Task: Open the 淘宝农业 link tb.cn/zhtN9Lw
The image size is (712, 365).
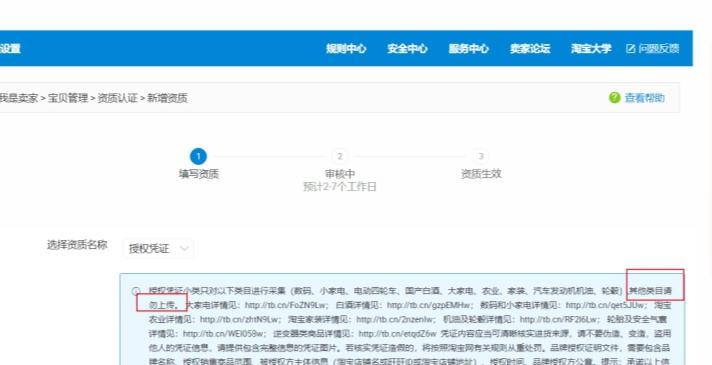Action: [x=239, y=319]
